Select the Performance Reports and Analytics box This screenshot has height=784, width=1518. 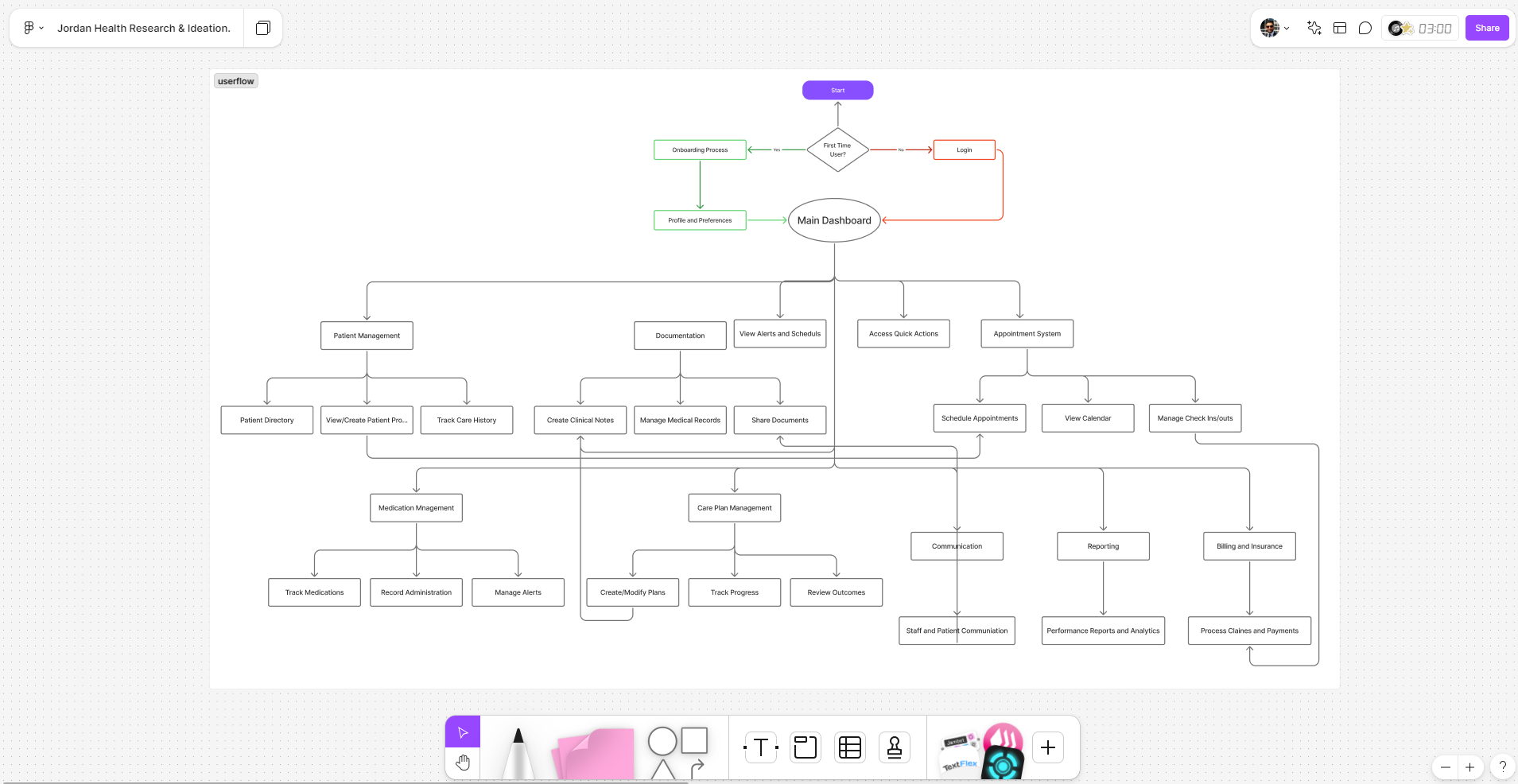click(x=1103, y=631)
